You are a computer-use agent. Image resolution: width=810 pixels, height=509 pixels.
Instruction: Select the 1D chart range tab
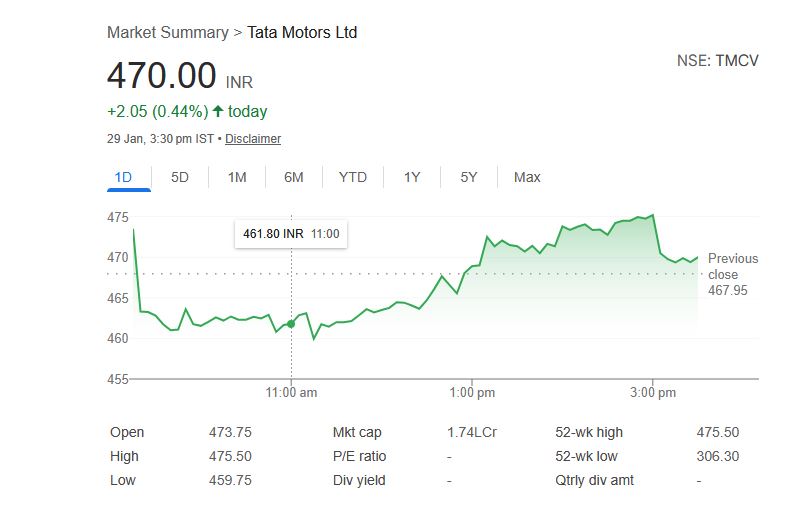123,177
